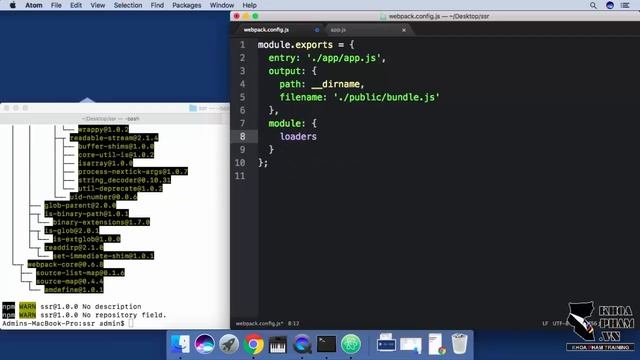This screenshot has width=640, height=360.
Task: Click the 'No description' warning line in Terminal
Action: pyautogui.click(x=72, y=307)
